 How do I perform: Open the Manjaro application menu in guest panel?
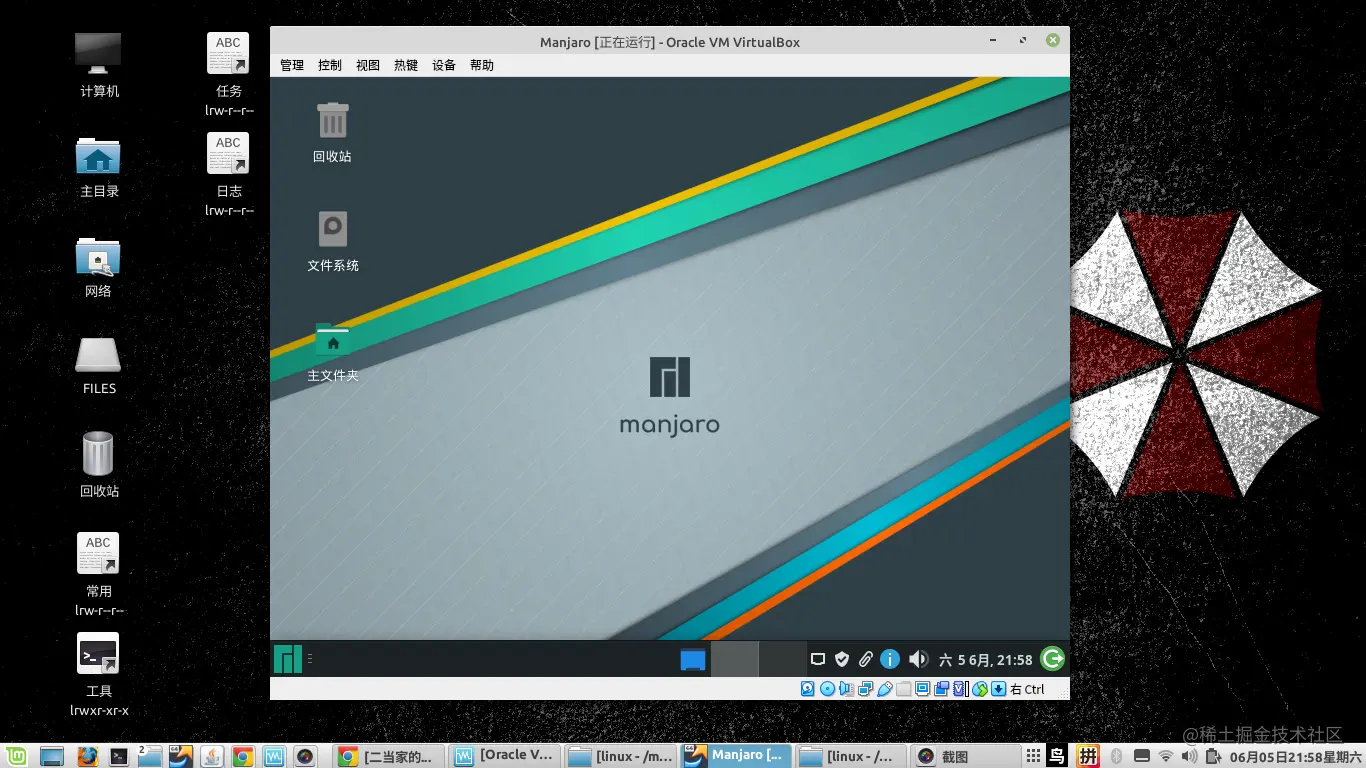tap(288, 659)
